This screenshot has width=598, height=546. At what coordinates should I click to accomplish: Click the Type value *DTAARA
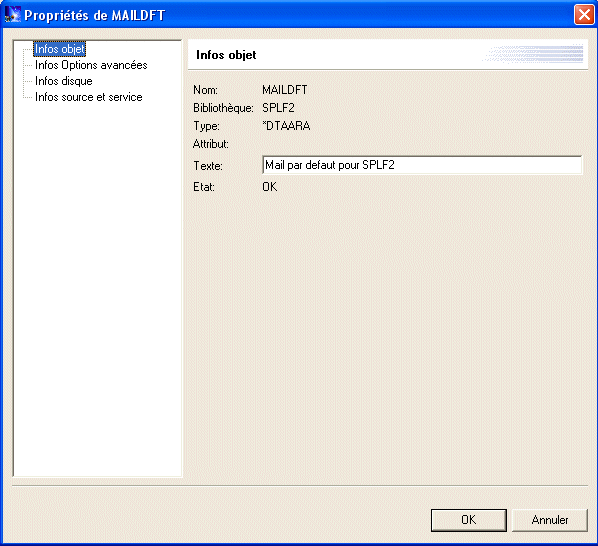coord(286,126)
